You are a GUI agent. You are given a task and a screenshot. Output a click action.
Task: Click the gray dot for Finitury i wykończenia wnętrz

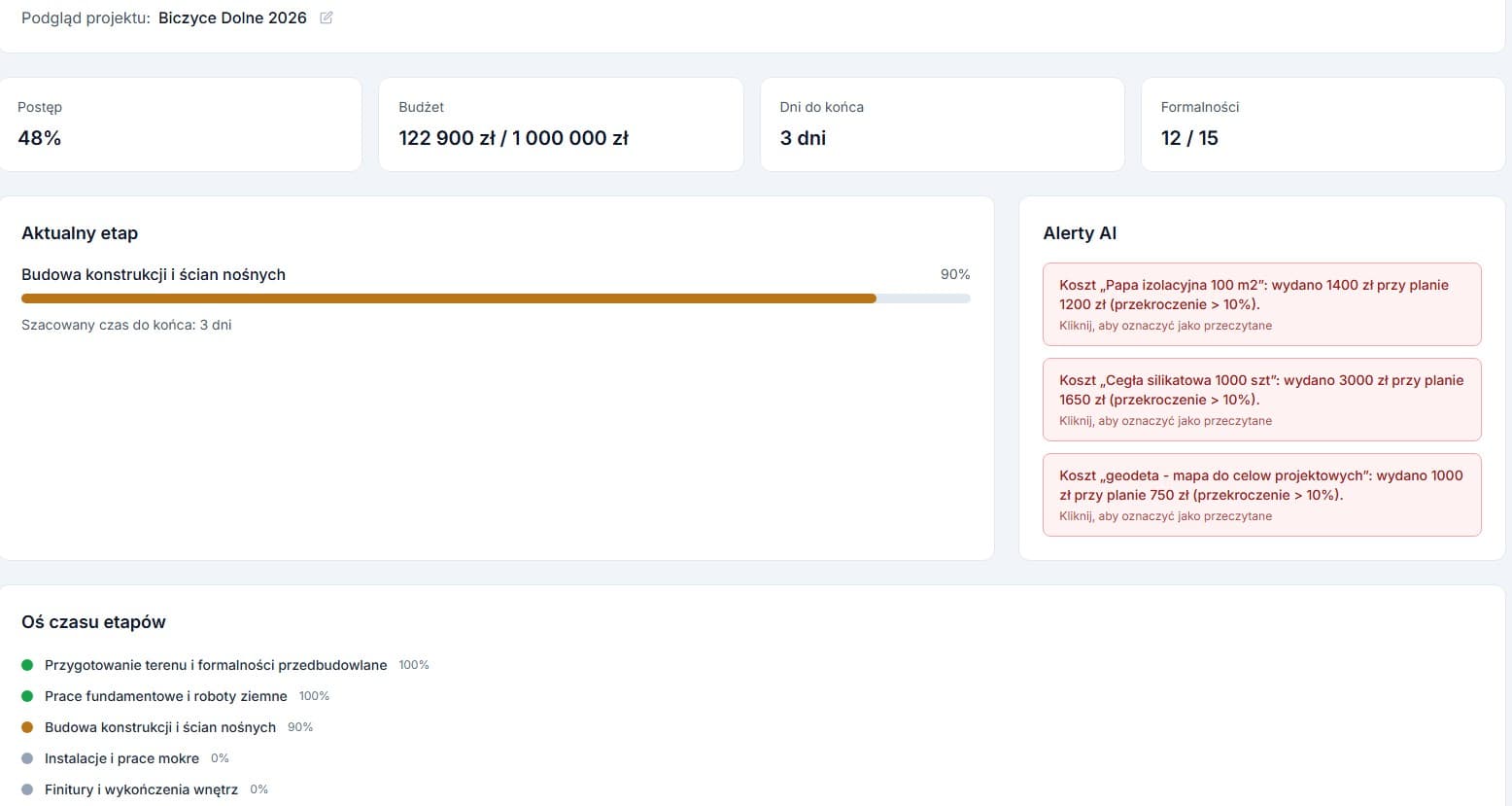tap(27, 789)
